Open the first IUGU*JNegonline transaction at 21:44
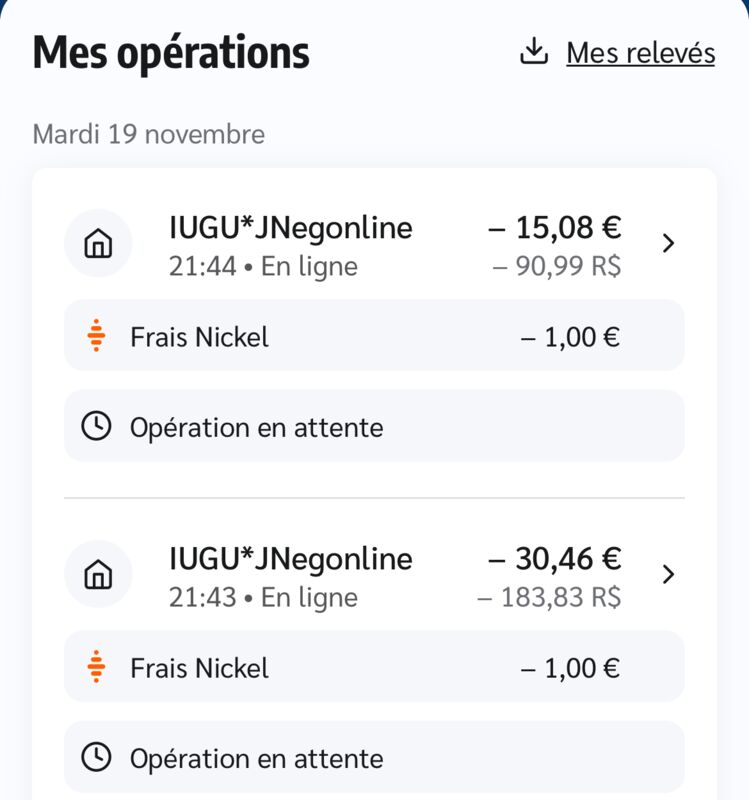This screenshot has height=800, width=749. click(374, 246)
